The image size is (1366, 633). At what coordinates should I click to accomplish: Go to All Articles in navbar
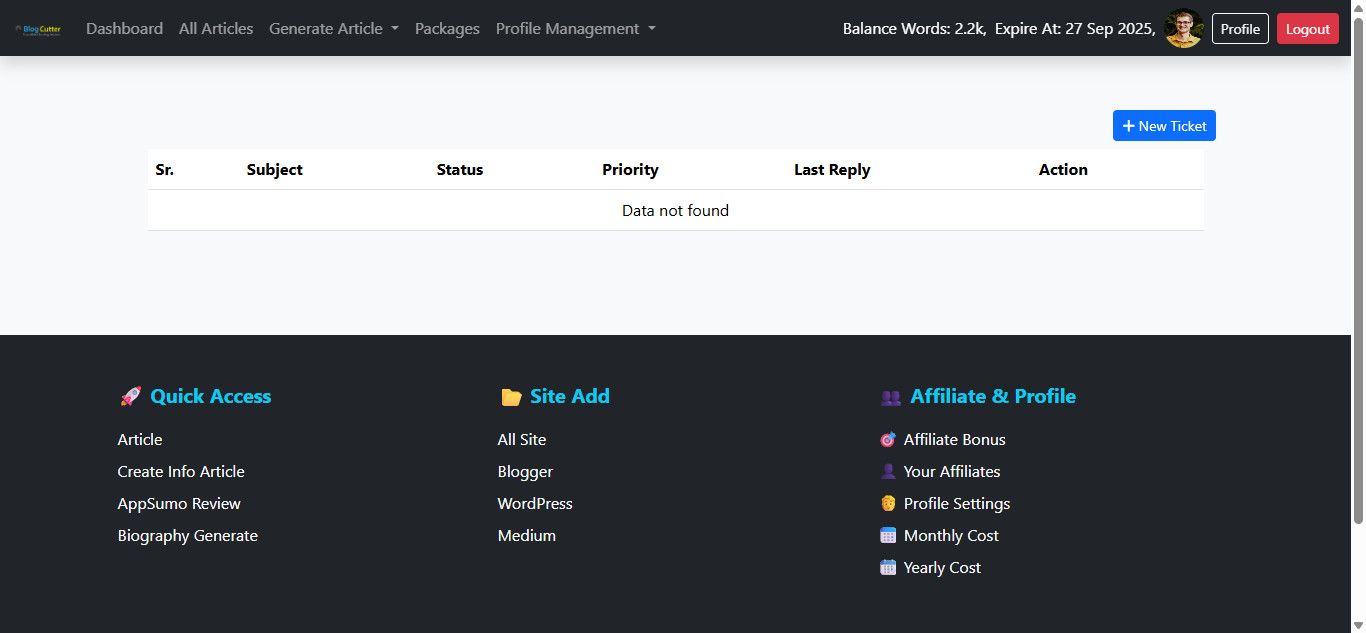click(216, 29)
